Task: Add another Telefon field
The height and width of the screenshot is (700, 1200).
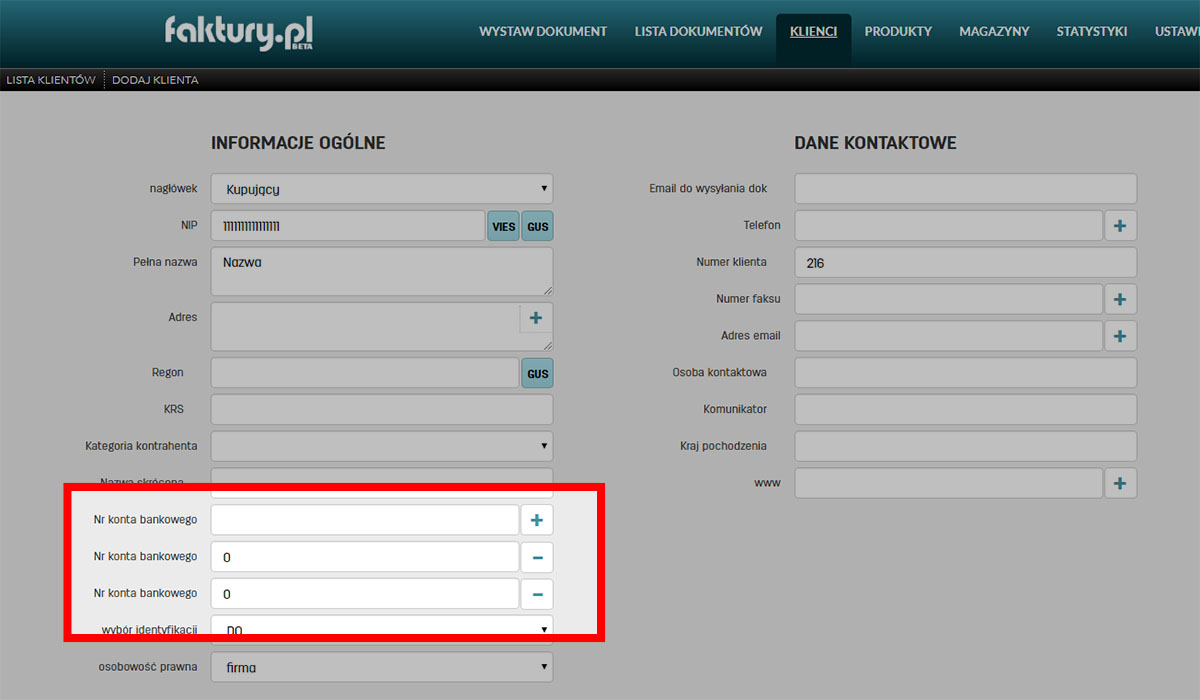Action: pos(1120,226)
